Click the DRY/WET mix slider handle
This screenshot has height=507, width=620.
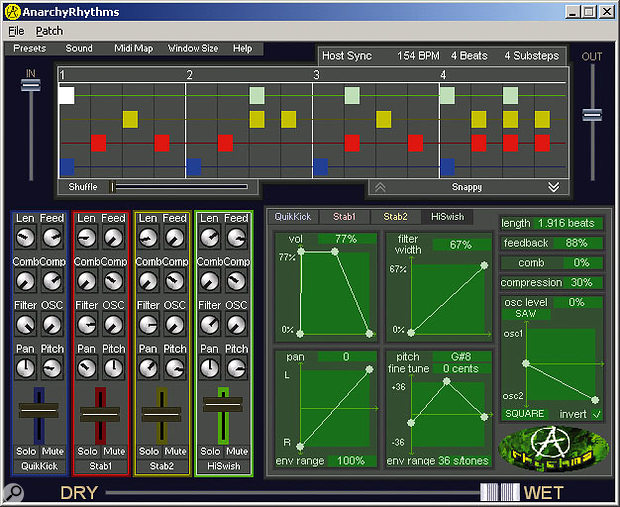coord(500,492)
